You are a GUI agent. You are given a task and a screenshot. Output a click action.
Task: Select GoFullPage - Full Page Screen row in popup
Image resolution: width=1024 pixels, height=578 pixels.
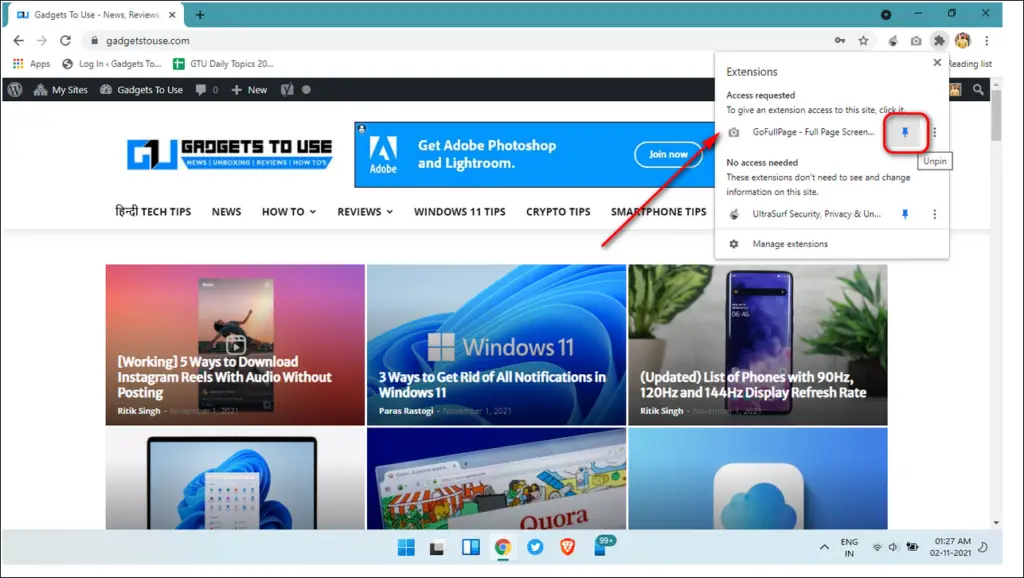click(x=812, y=132)
